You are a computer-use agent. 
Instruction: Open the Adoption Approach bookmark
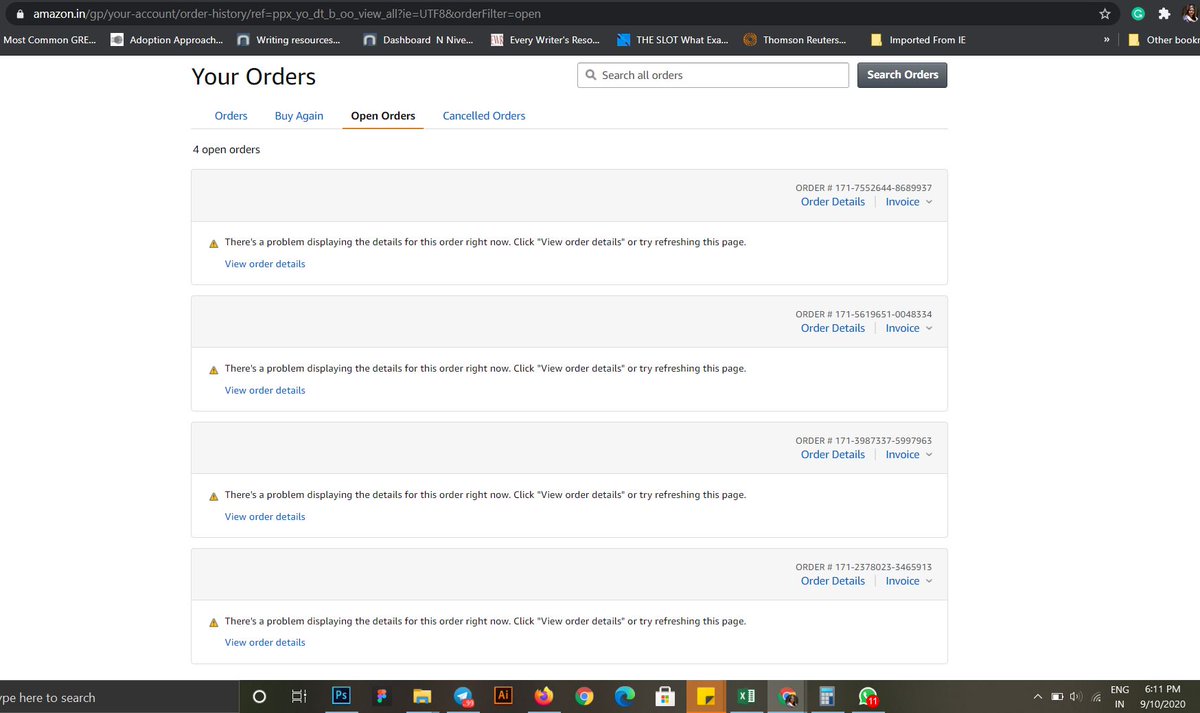coord(166,40)
